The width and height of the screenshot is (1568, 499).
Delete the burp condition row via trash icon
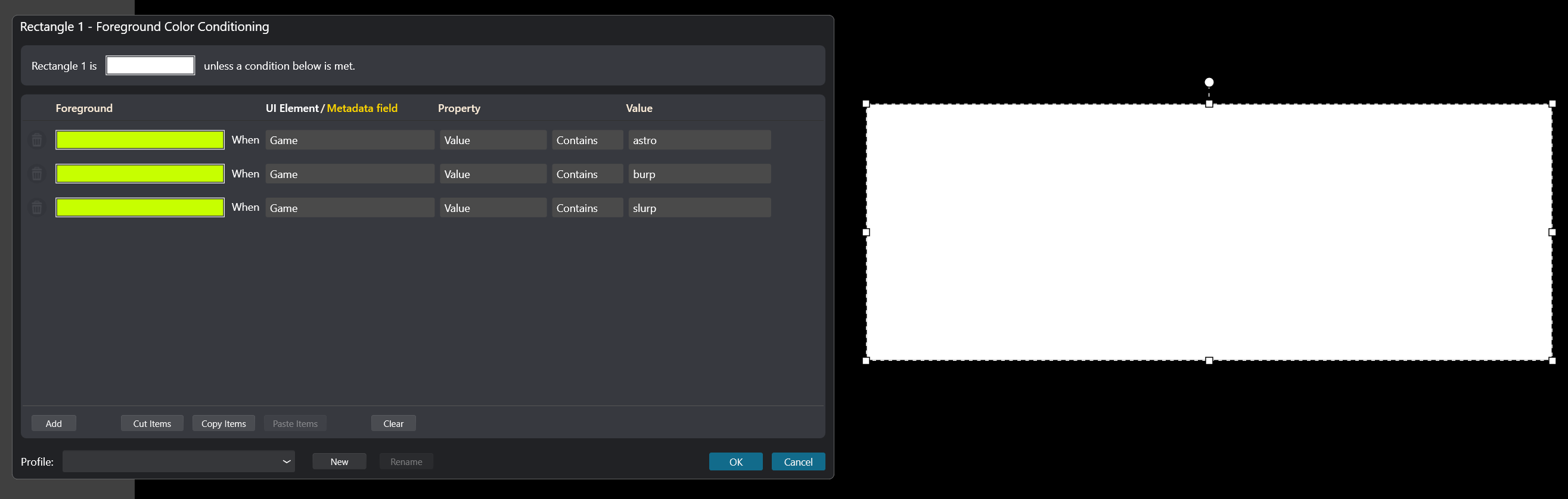pyautogui.click(x=37, y=174)
